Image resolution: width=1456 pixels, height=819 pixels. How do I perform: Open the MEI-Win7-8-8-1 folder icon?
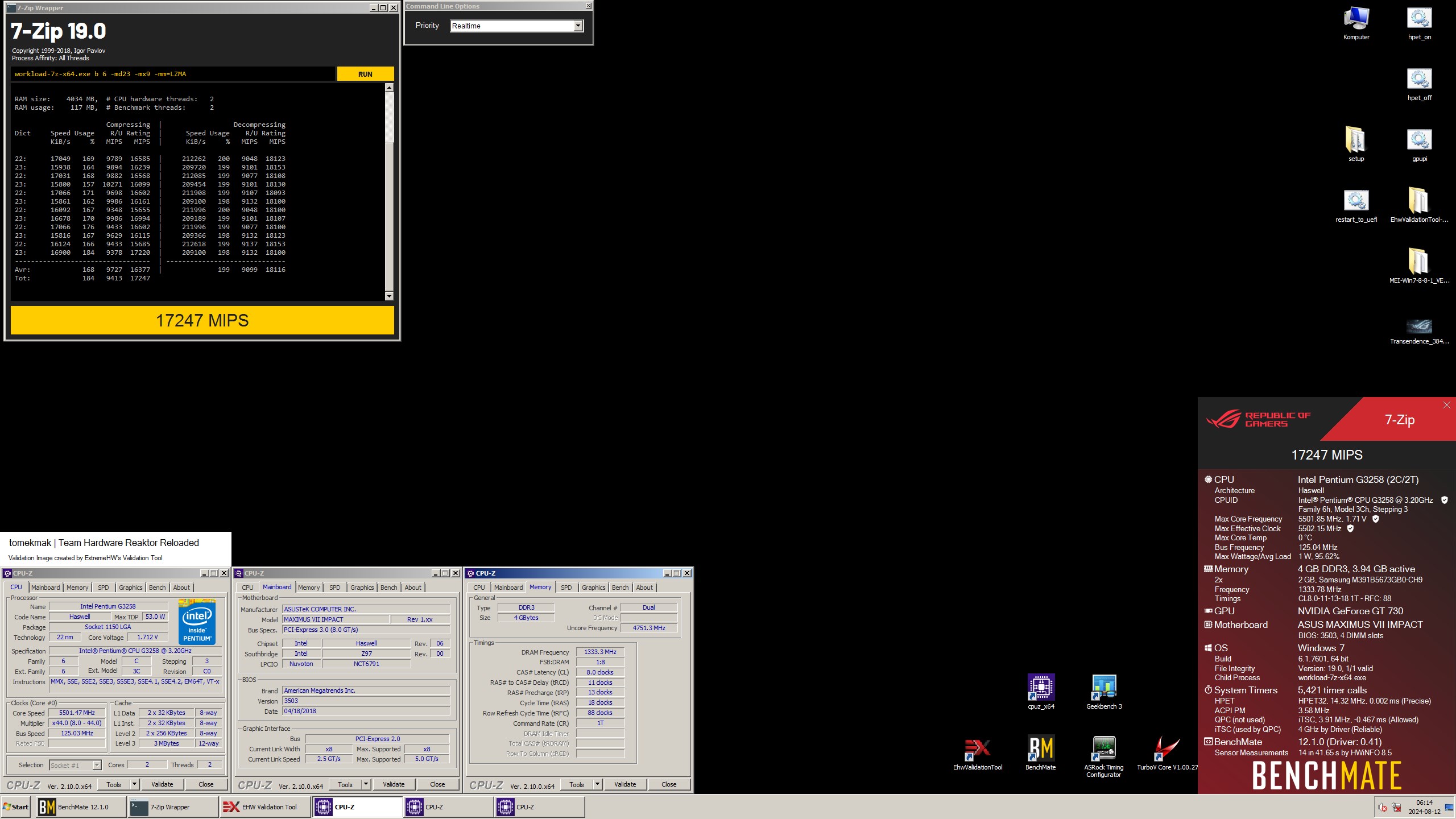(1419, 266)
